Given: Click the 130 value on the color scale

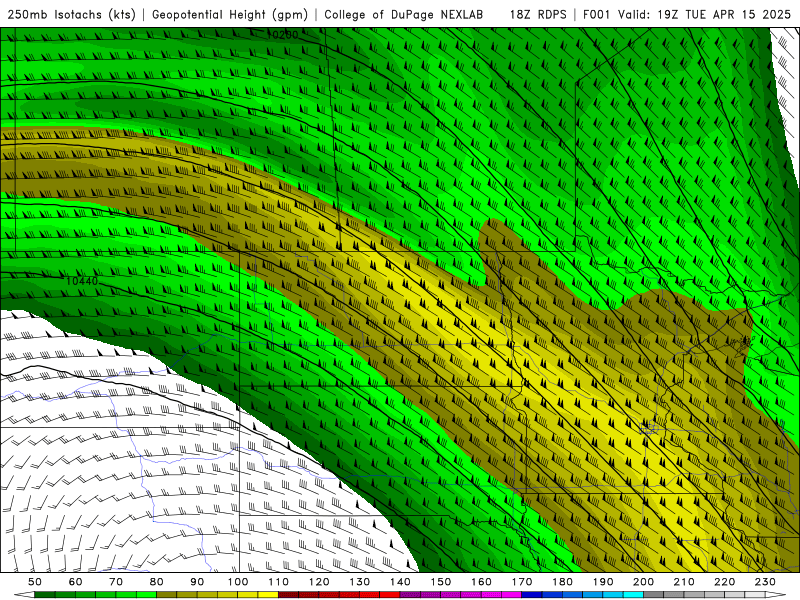Looking at the screenshot, I should (360, 582).
